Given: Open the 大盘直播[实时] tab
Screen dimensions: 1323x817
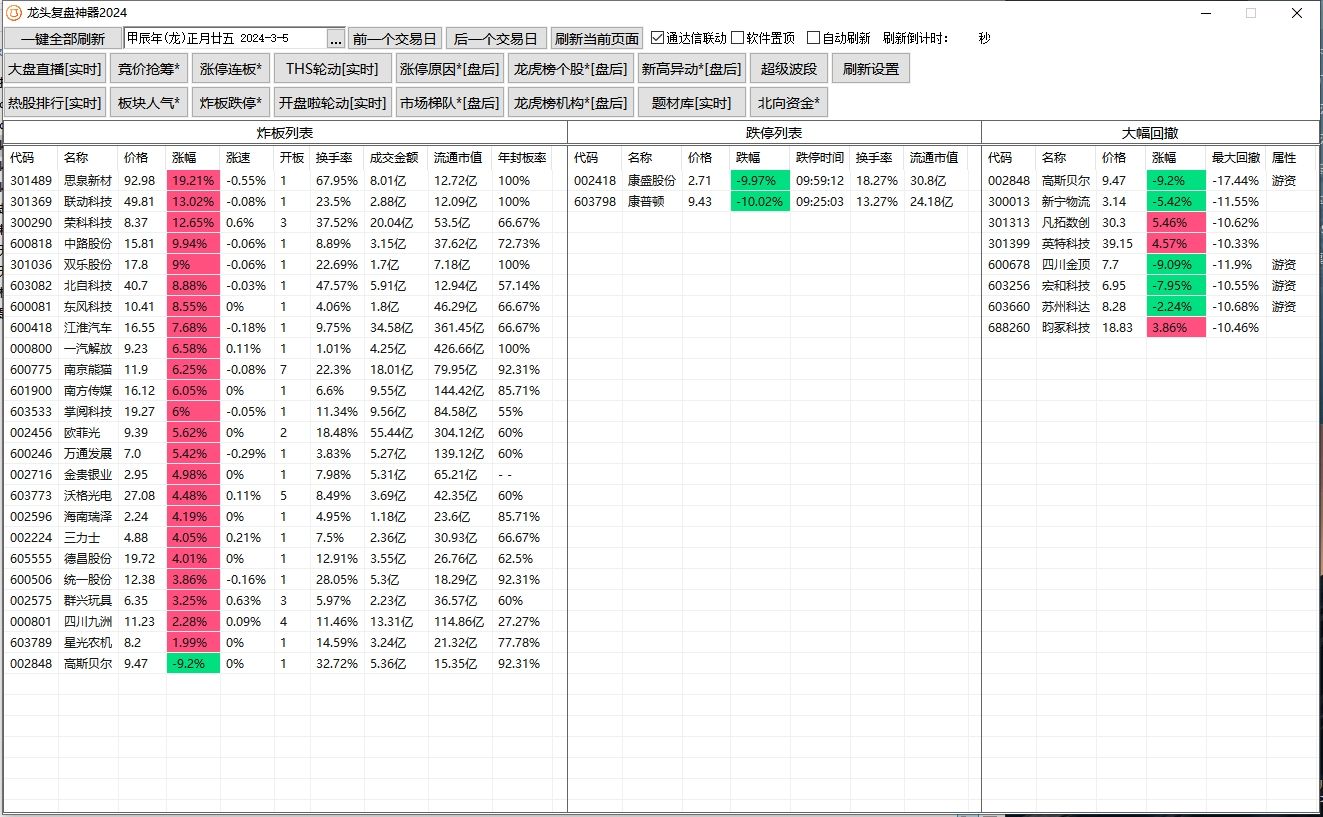Looking at the screenshot, I should (x=55, y=69).
